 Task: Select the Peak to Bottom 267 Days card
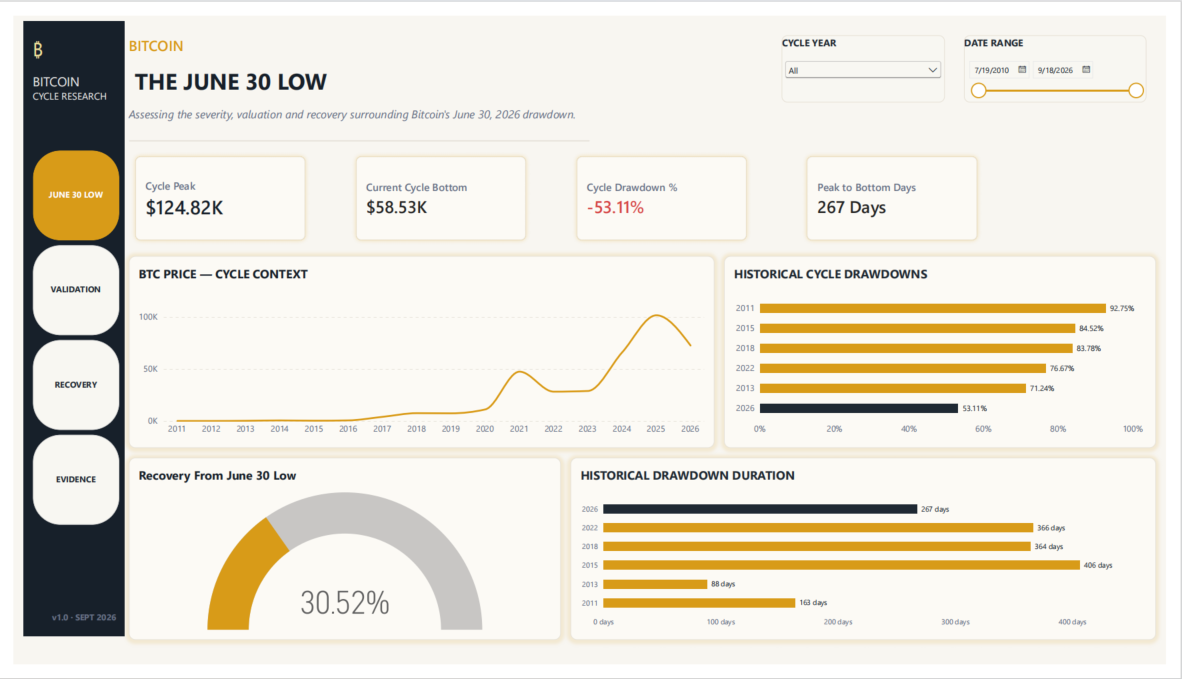click(x=892, y=198)
